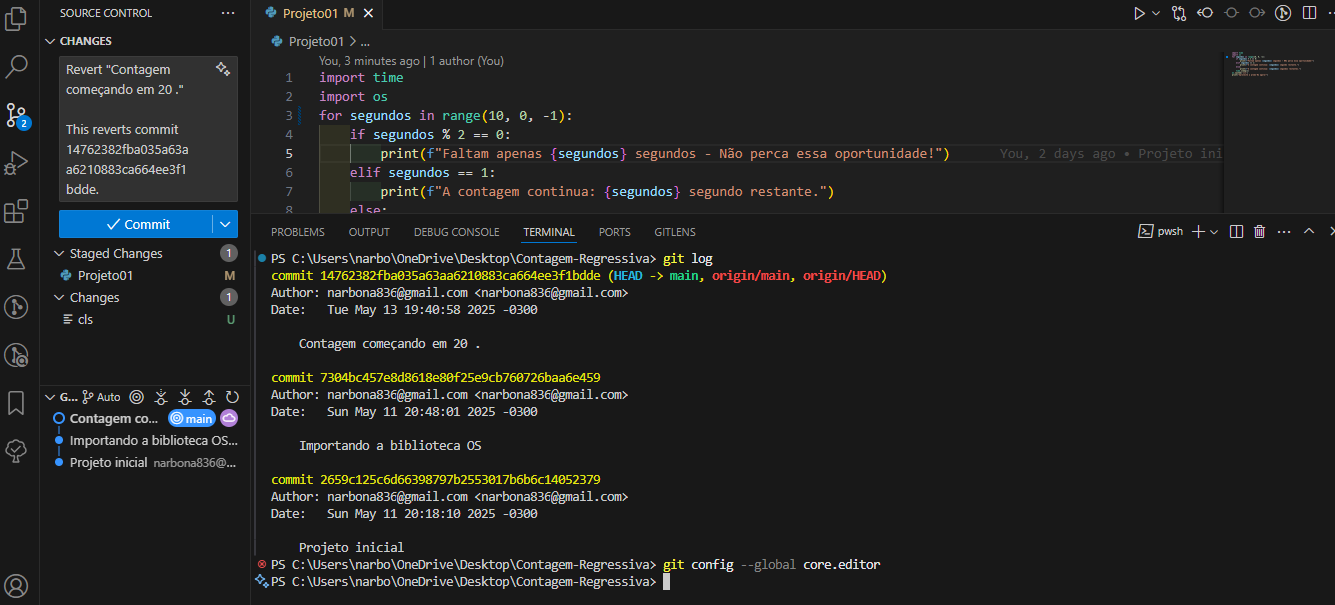
Task: Fetch in the source control graph
Action: point(161,397)
